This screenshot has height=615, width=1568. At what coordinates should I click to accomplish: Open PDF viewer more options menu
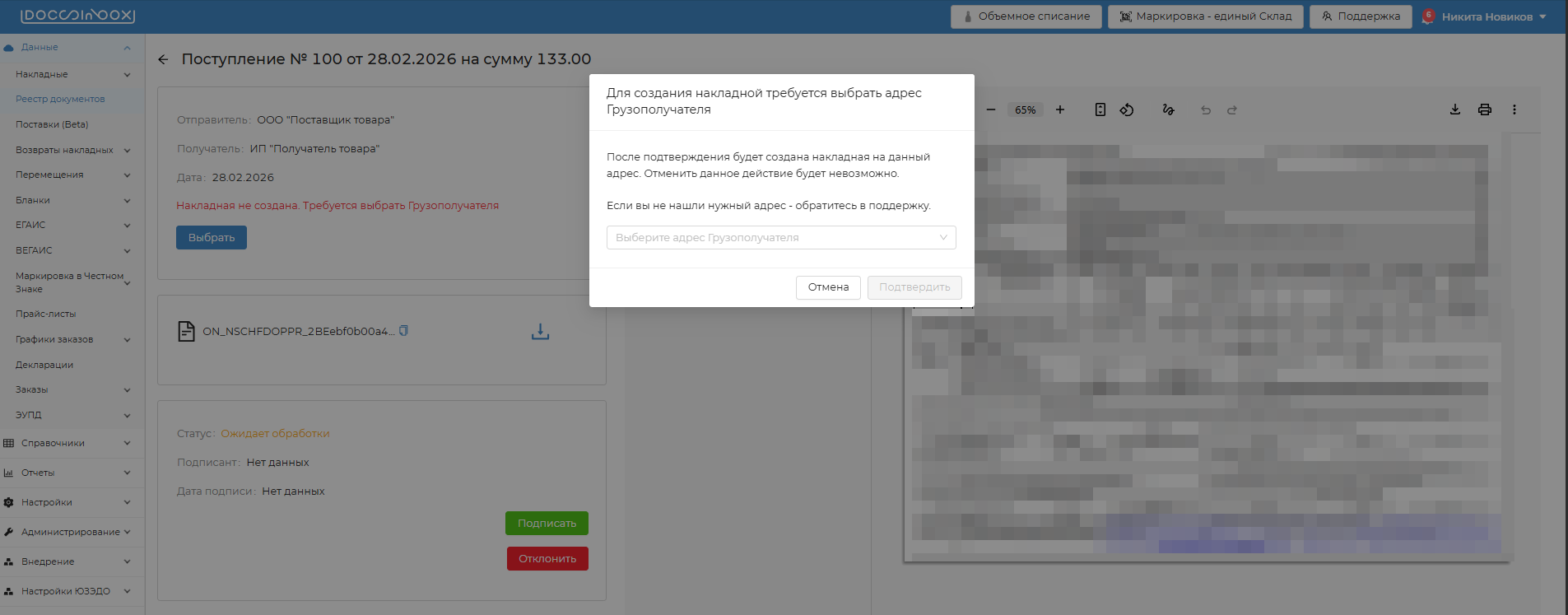tap(1514, 109)
